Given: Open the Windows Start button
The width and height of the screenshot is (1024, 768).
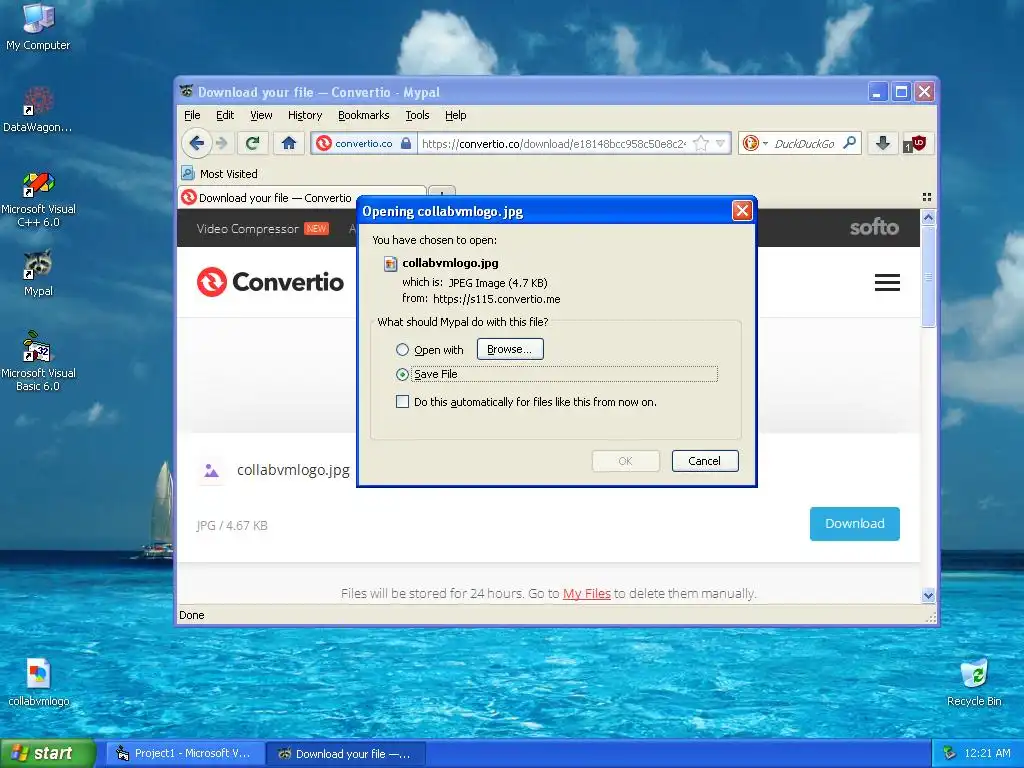Looking at the screenshot, I should pos(48,753).
